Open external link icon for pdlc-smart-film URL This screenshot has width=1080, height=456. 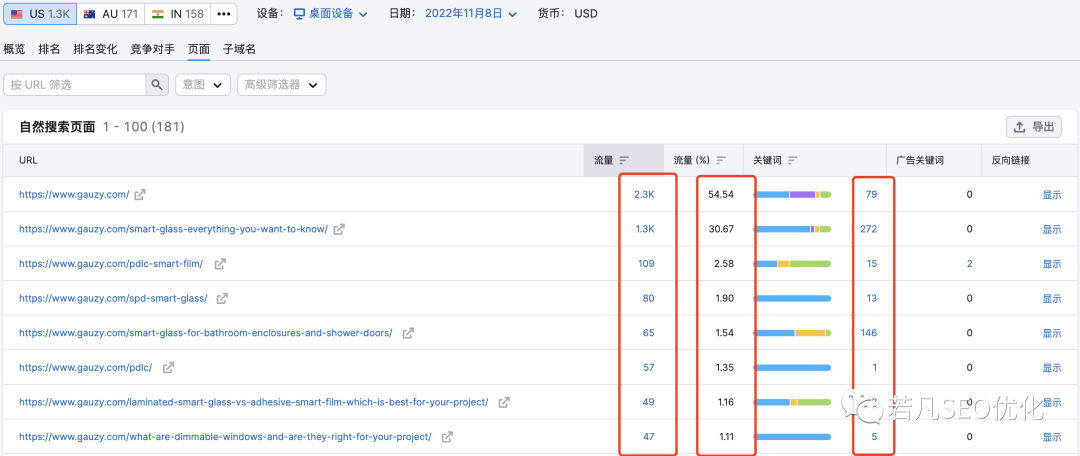220,264
